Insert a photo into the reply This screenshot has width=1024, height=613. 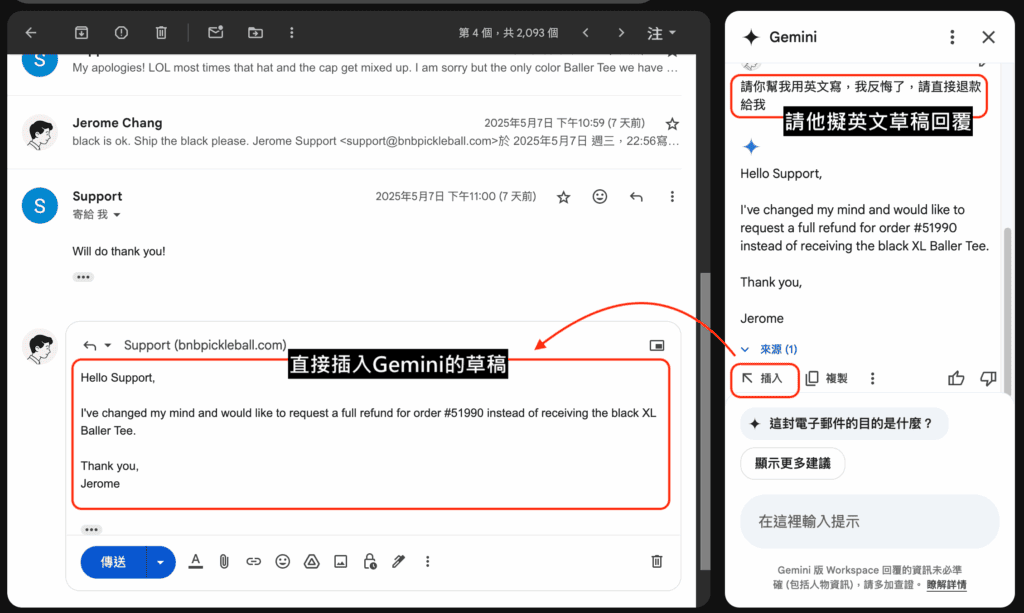pos(341,561)
